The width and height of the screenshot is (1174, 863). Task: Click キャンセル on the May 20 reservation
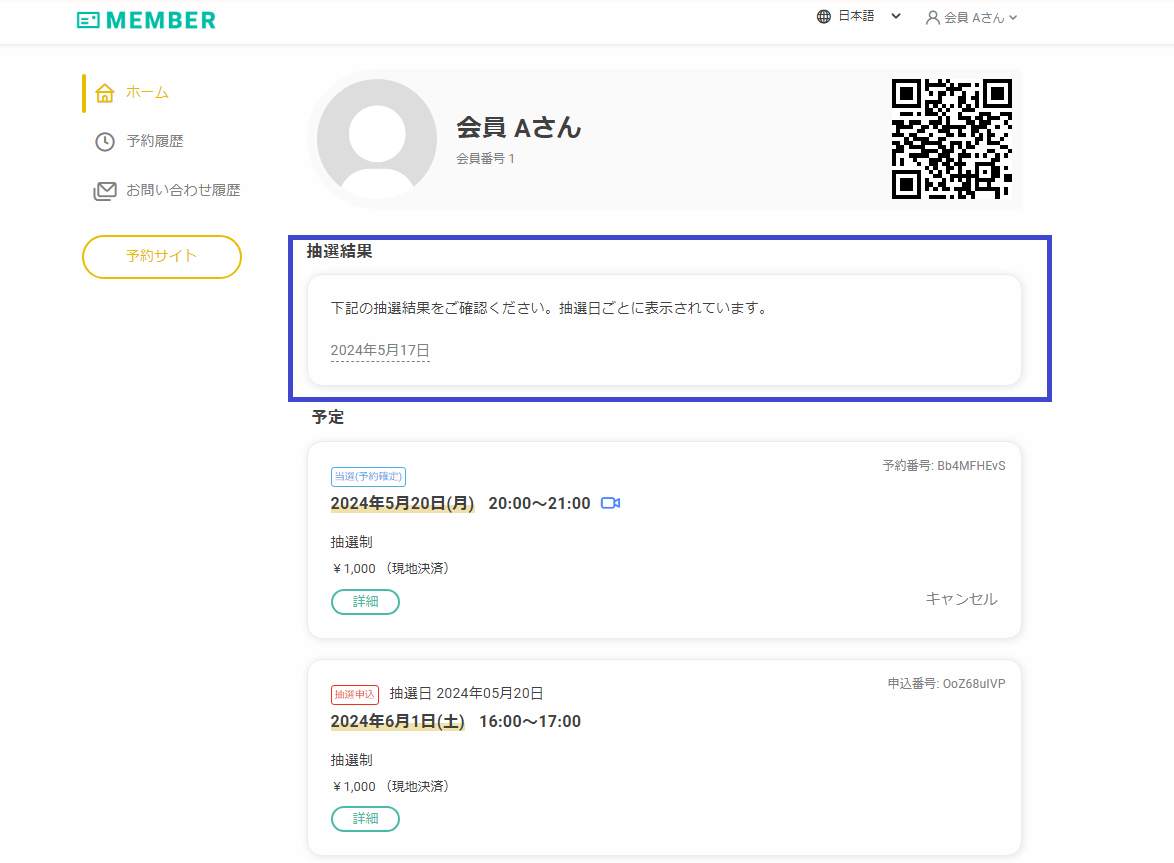pyautogui.click(x=961, y=599)
